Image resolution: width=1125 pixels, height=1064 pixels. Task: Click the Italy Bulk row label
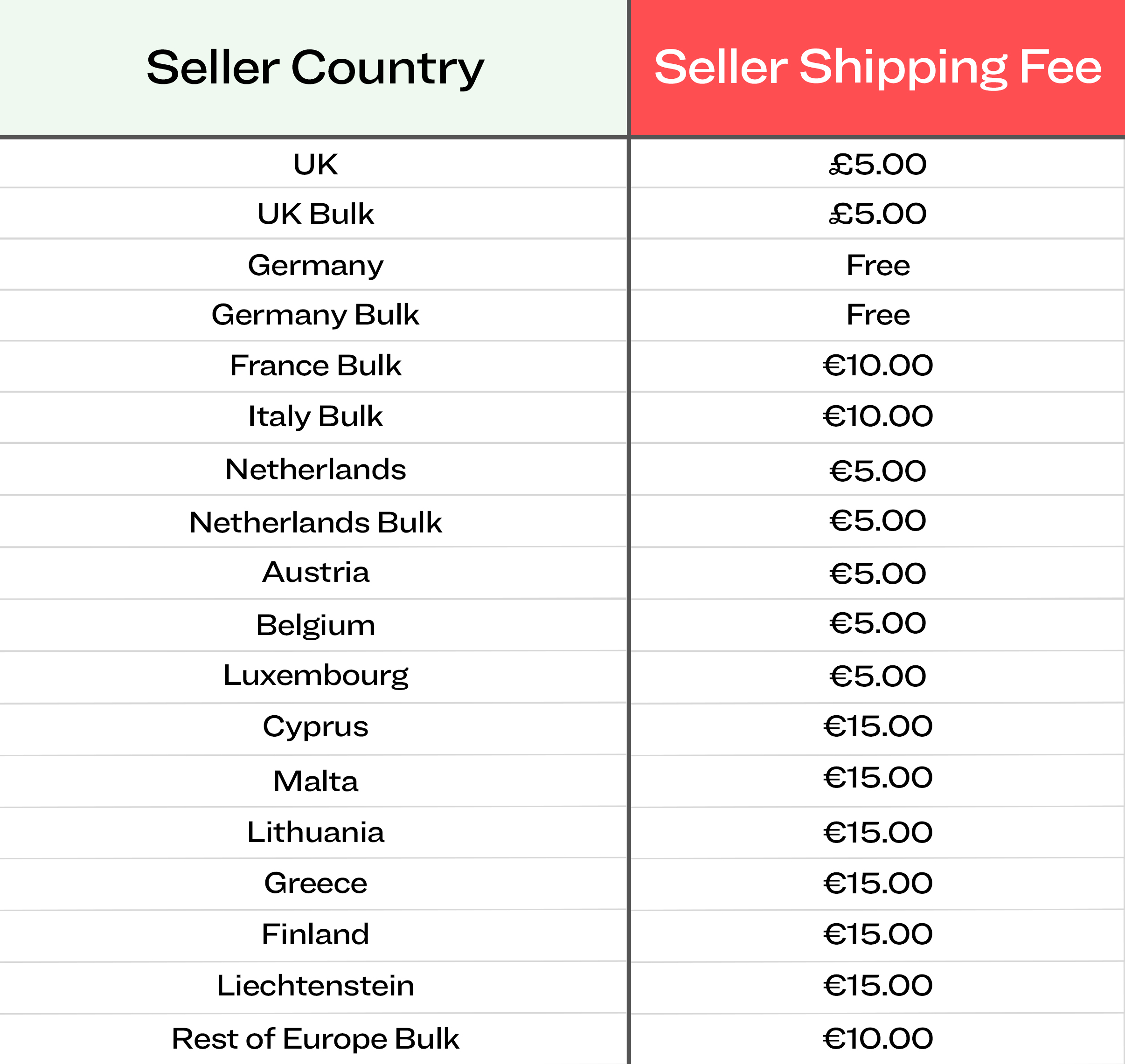[x=315, y=416]
